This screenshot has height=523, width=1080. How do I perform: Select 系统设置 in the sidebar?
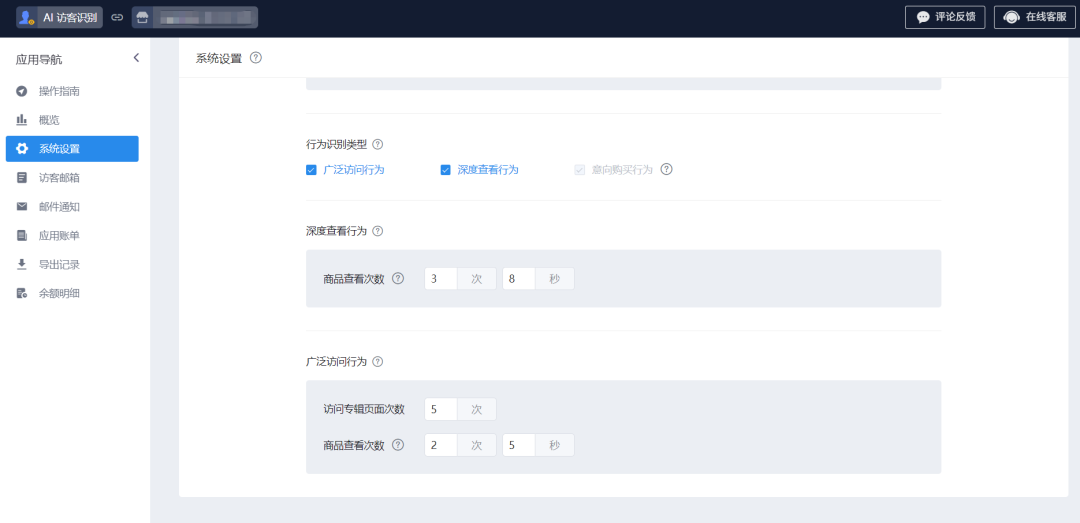coord(72,149)
